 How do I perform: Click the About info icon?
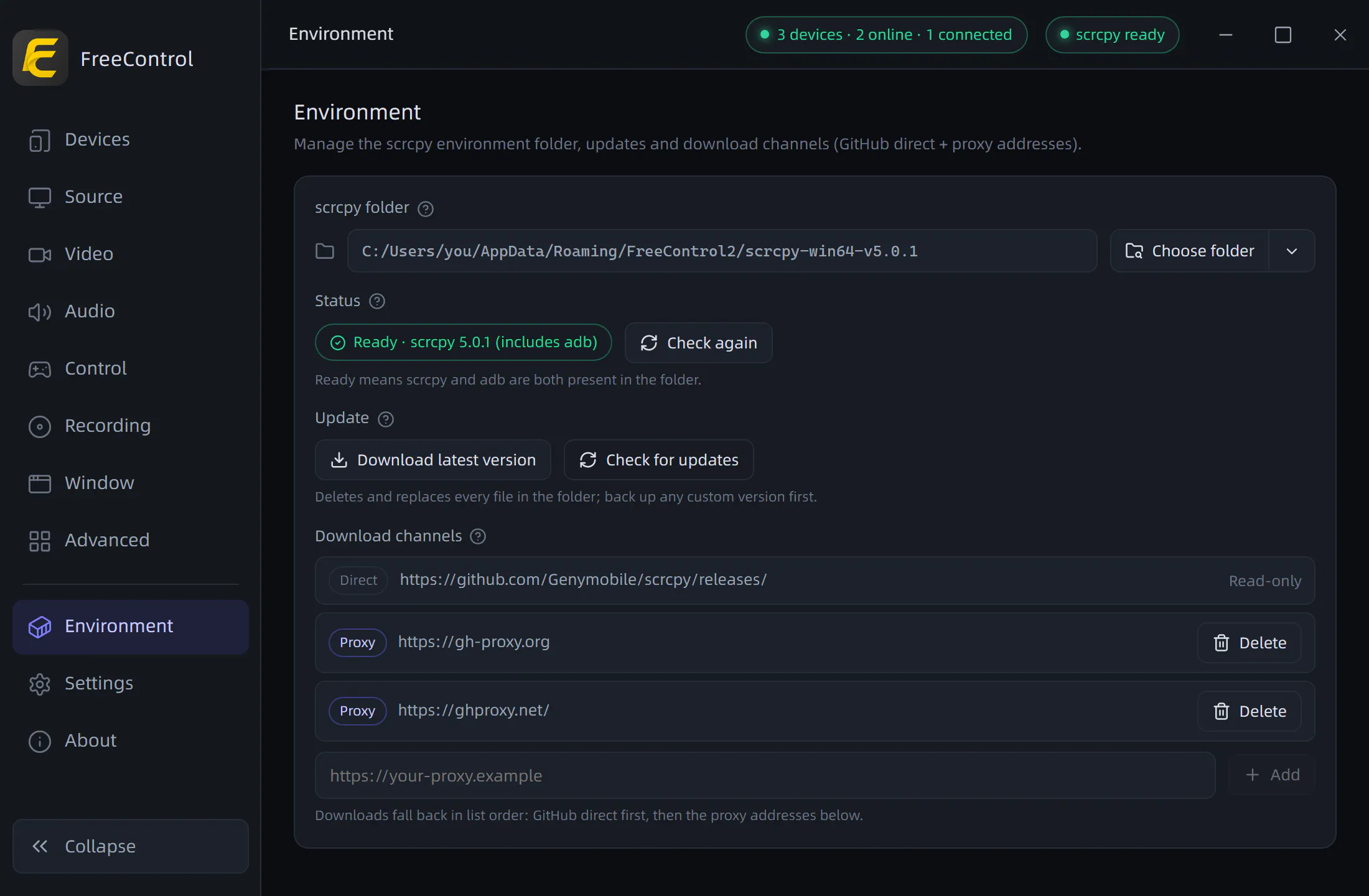click(40, 741)
